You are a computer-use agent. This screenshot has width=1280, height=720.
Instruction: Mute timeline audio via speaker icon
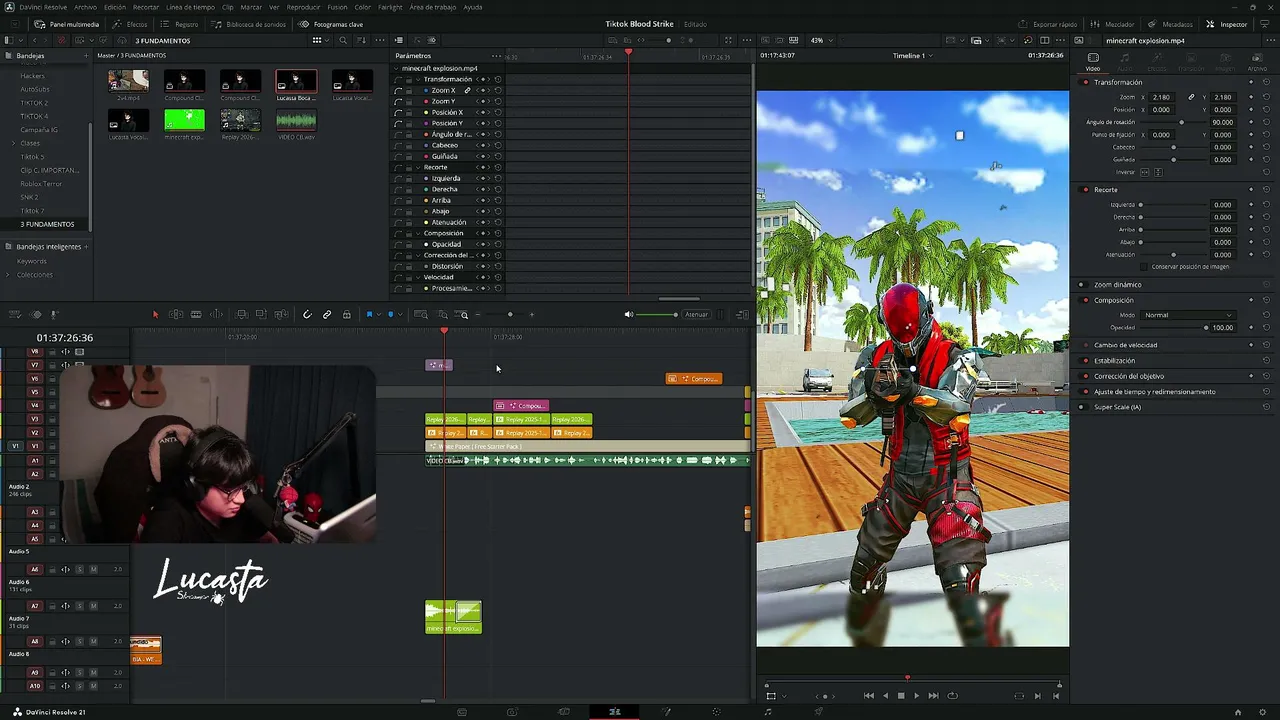629,315
